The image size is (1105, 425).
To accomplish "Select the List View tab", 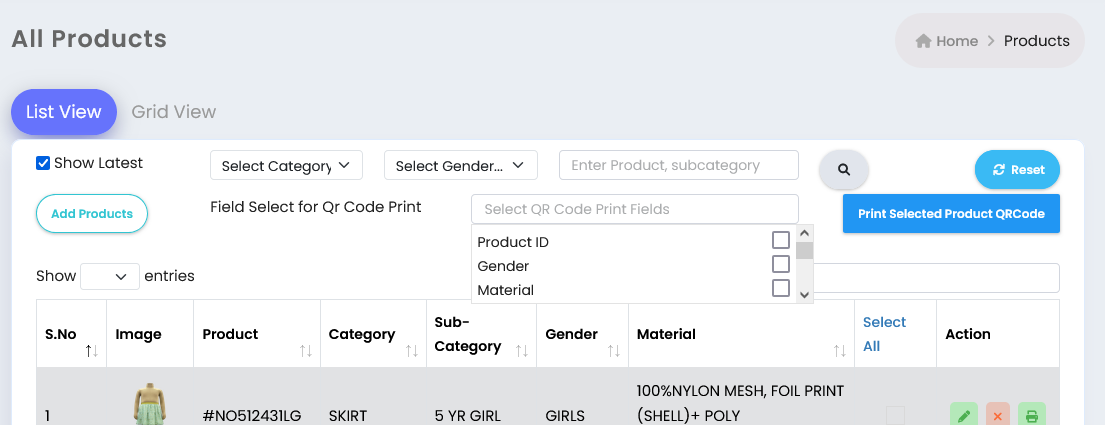I will [x=63, y=111].
